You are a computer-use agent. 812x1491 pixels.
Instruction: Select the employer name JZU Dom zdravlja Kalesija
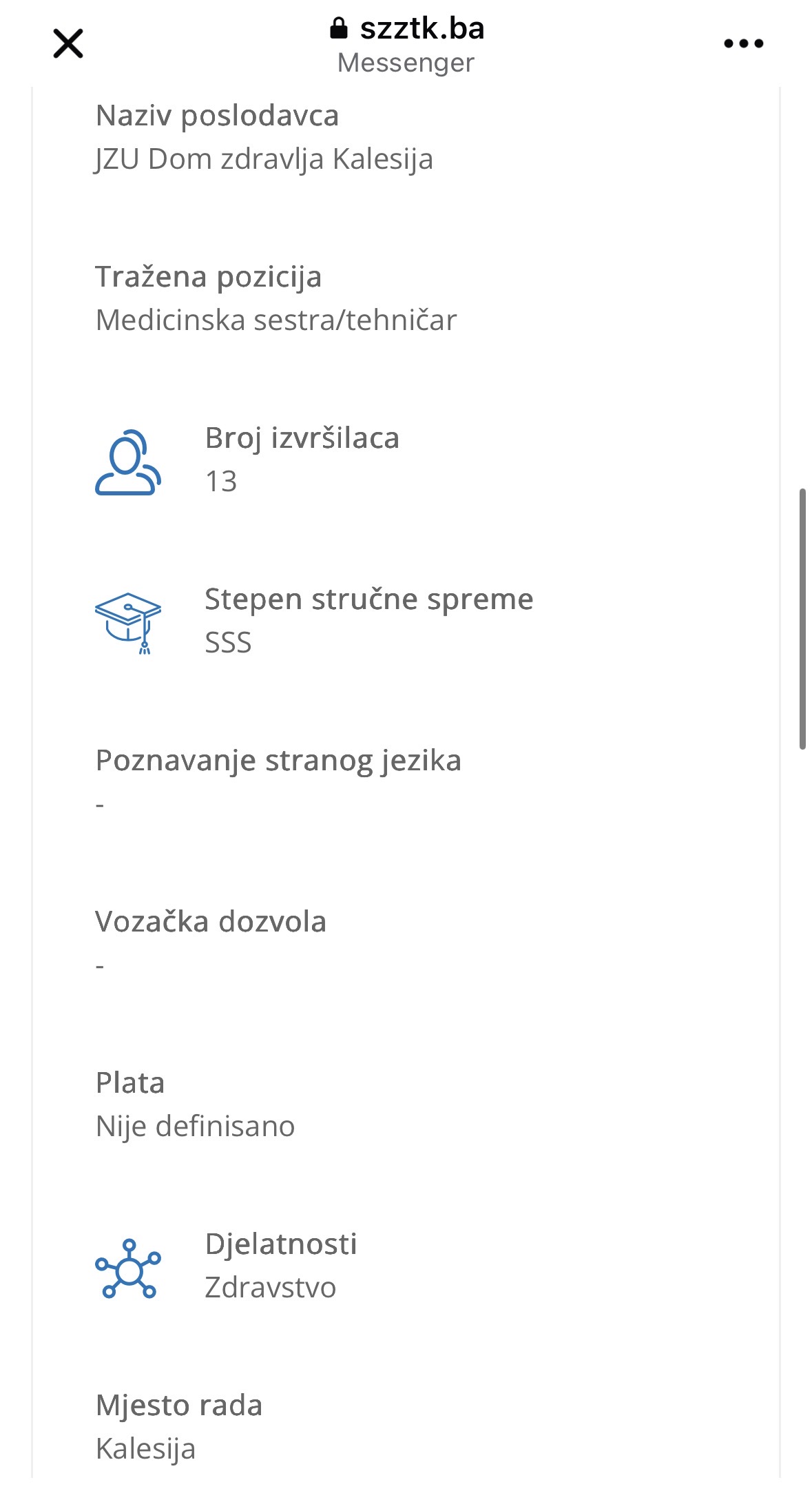264,159
